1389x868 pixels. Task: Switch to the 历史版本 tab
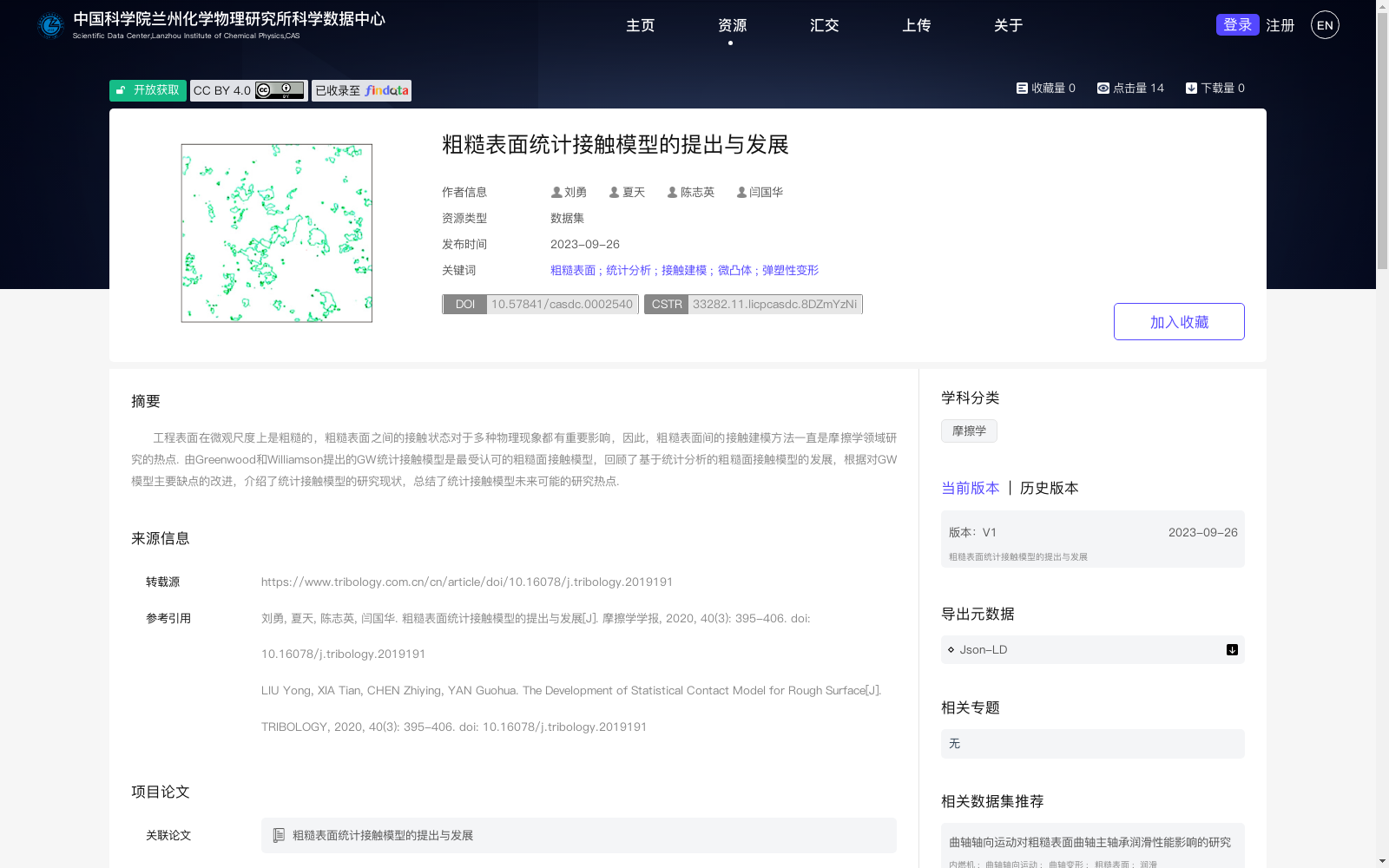[x=1049, y=488]
